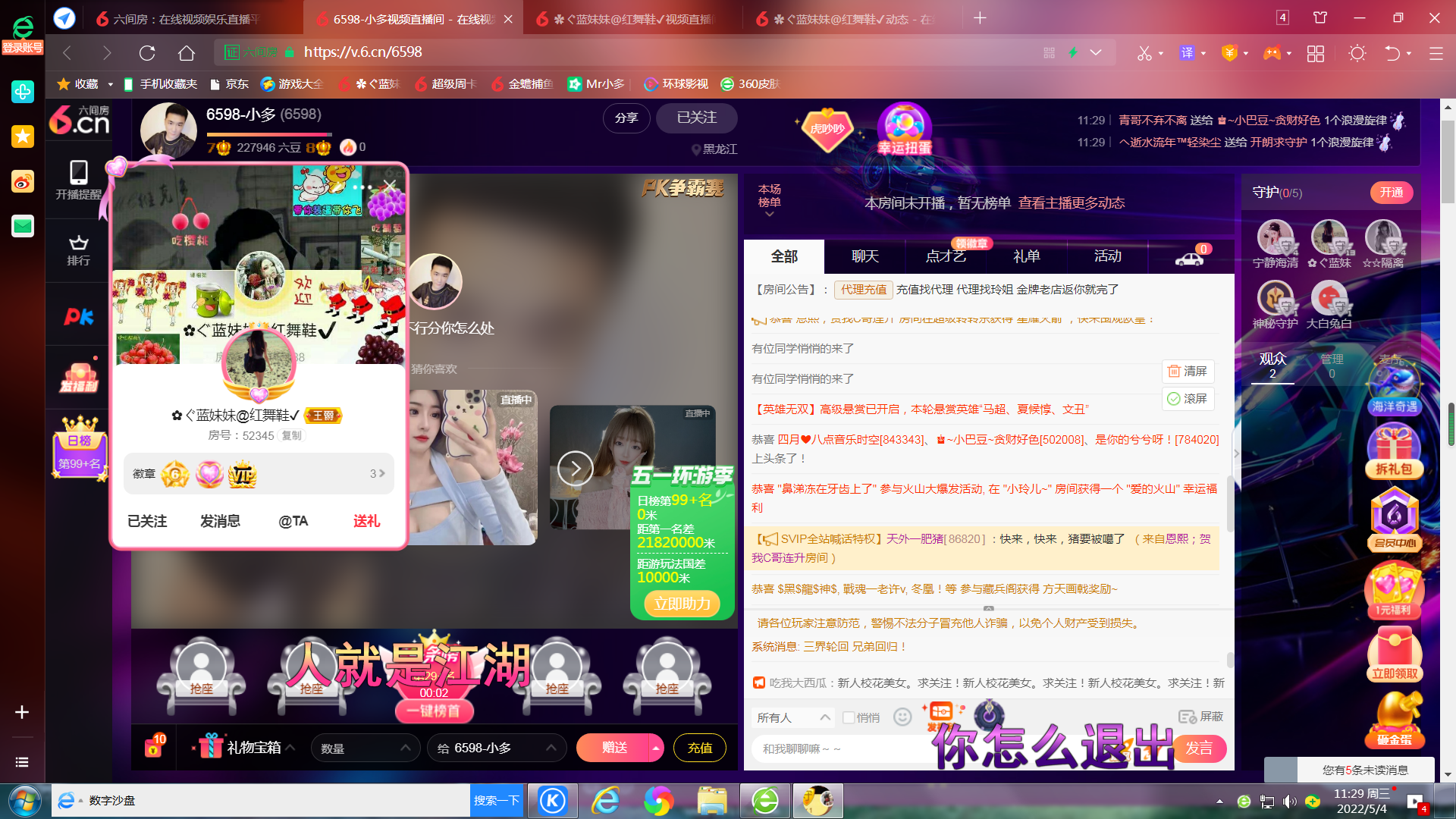Close the user profile card popup
Screen dimensions: 1456x819
[390, 185]
